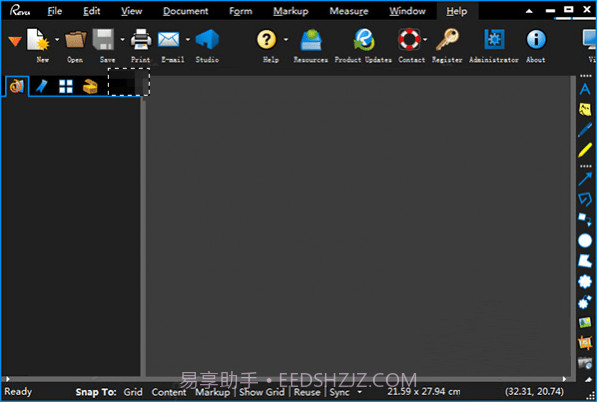The width and height of the screenshot is (597, 402).
Task: Open the Administrator tool
Action: [x=494, y=39]
